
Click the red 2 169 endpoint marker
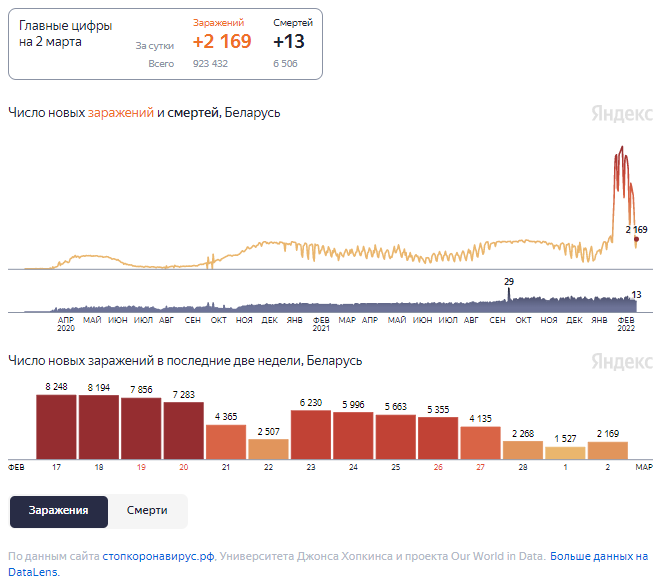click(x=636, y=239)
